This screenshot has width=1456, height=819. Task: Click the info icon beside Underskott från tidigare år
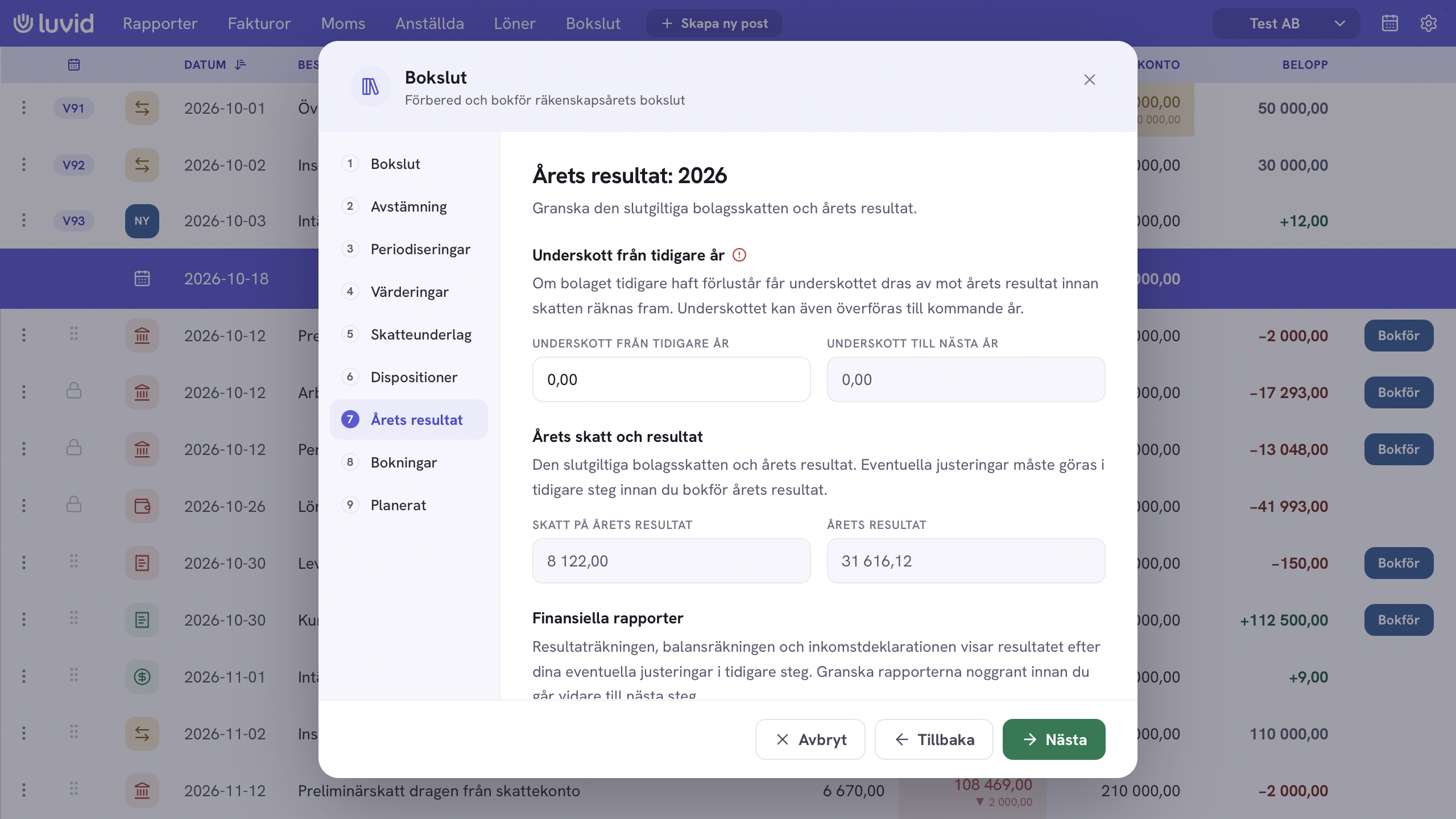(739, 255)
